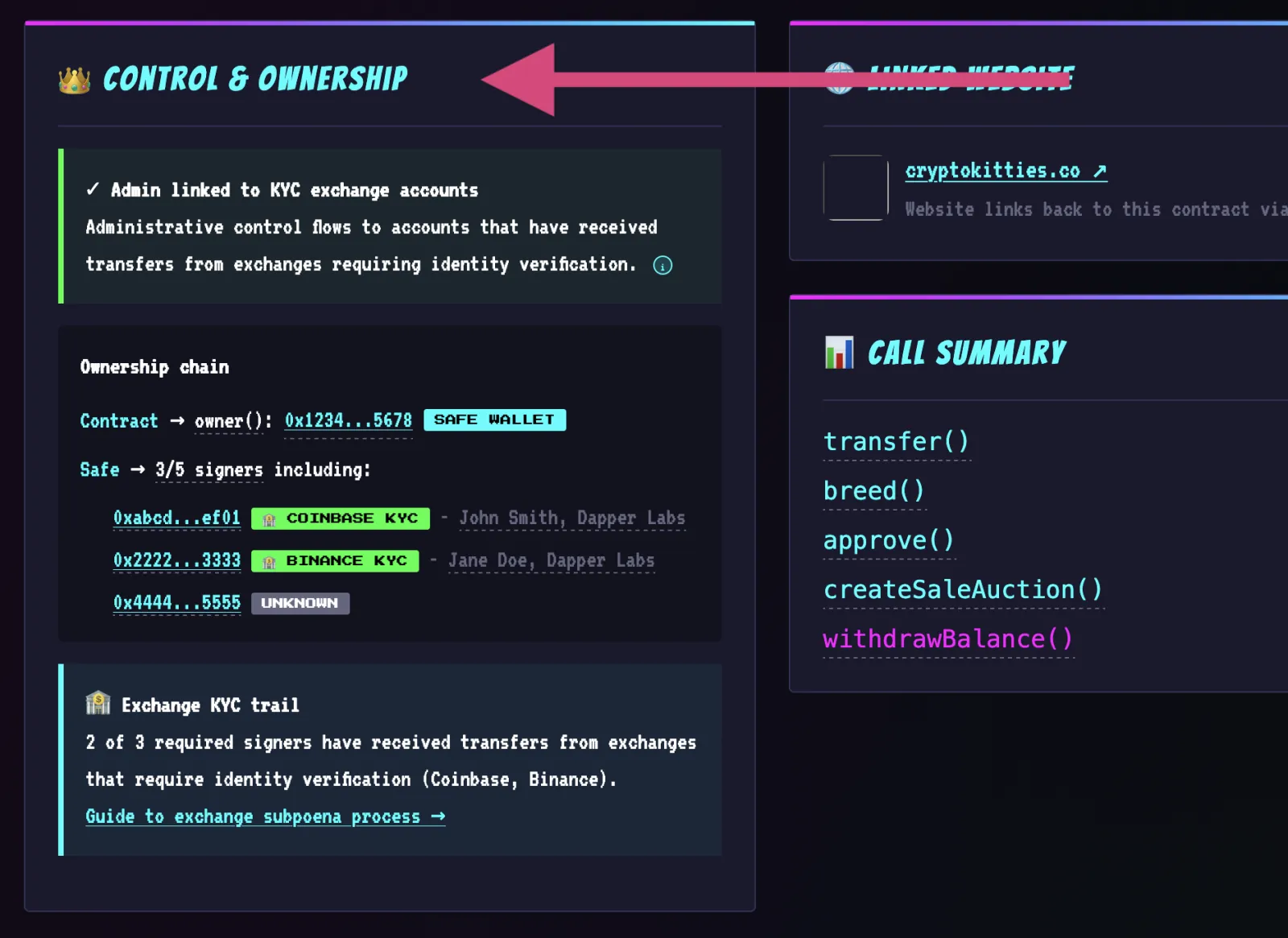Screen dimensions: 1288x938
Task: Click the breed() function link
Action: coord(874,490)
